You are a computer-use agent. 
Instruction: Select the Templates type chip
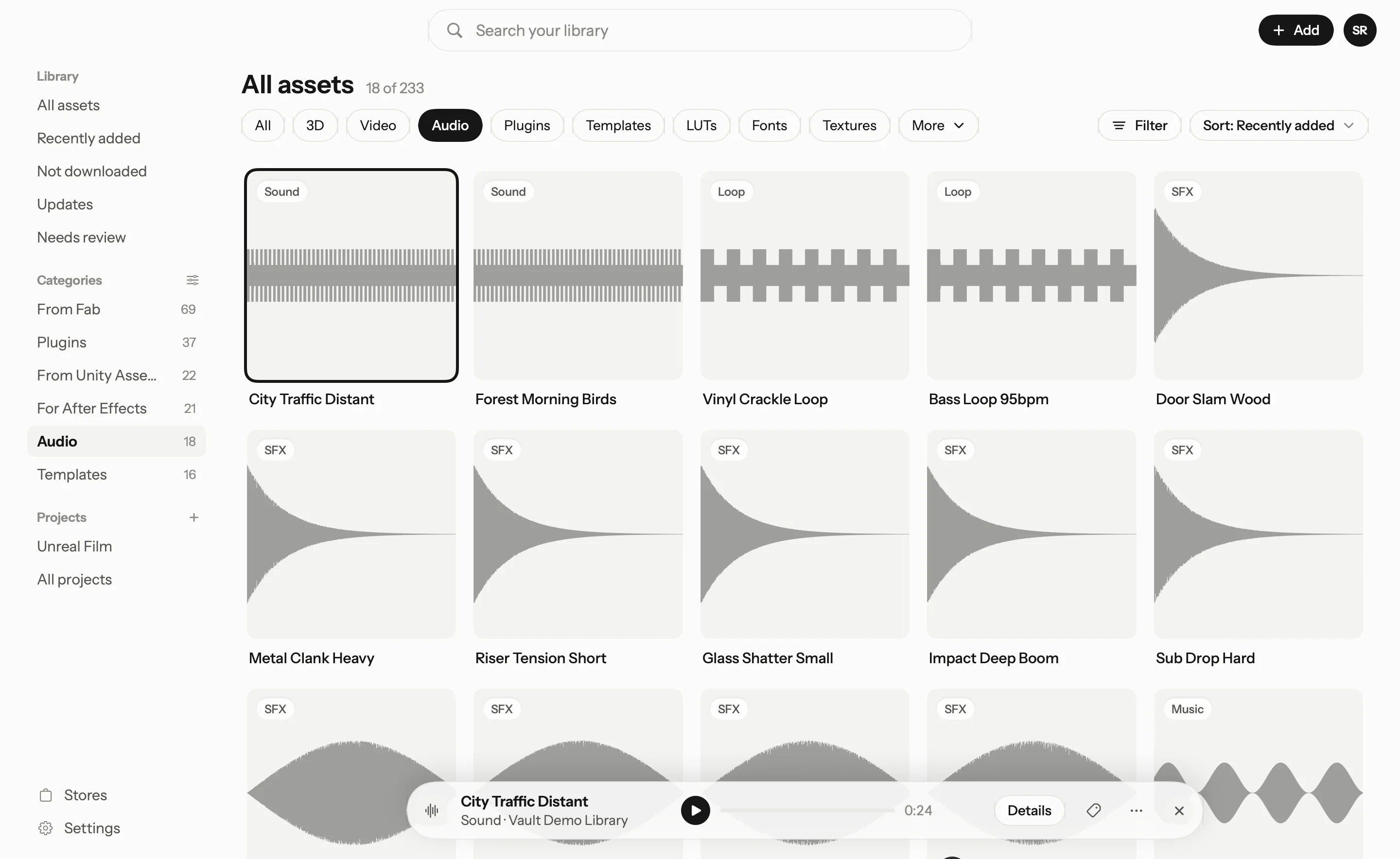618,125
